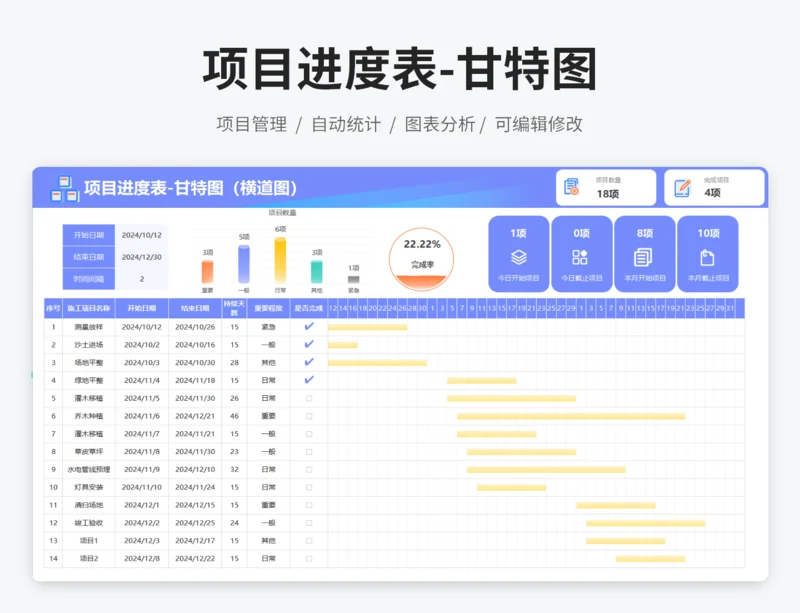The image size is (800, 613).
Task: Click the 完成项目 summary card showing 4项
Action: click(714, 188)
